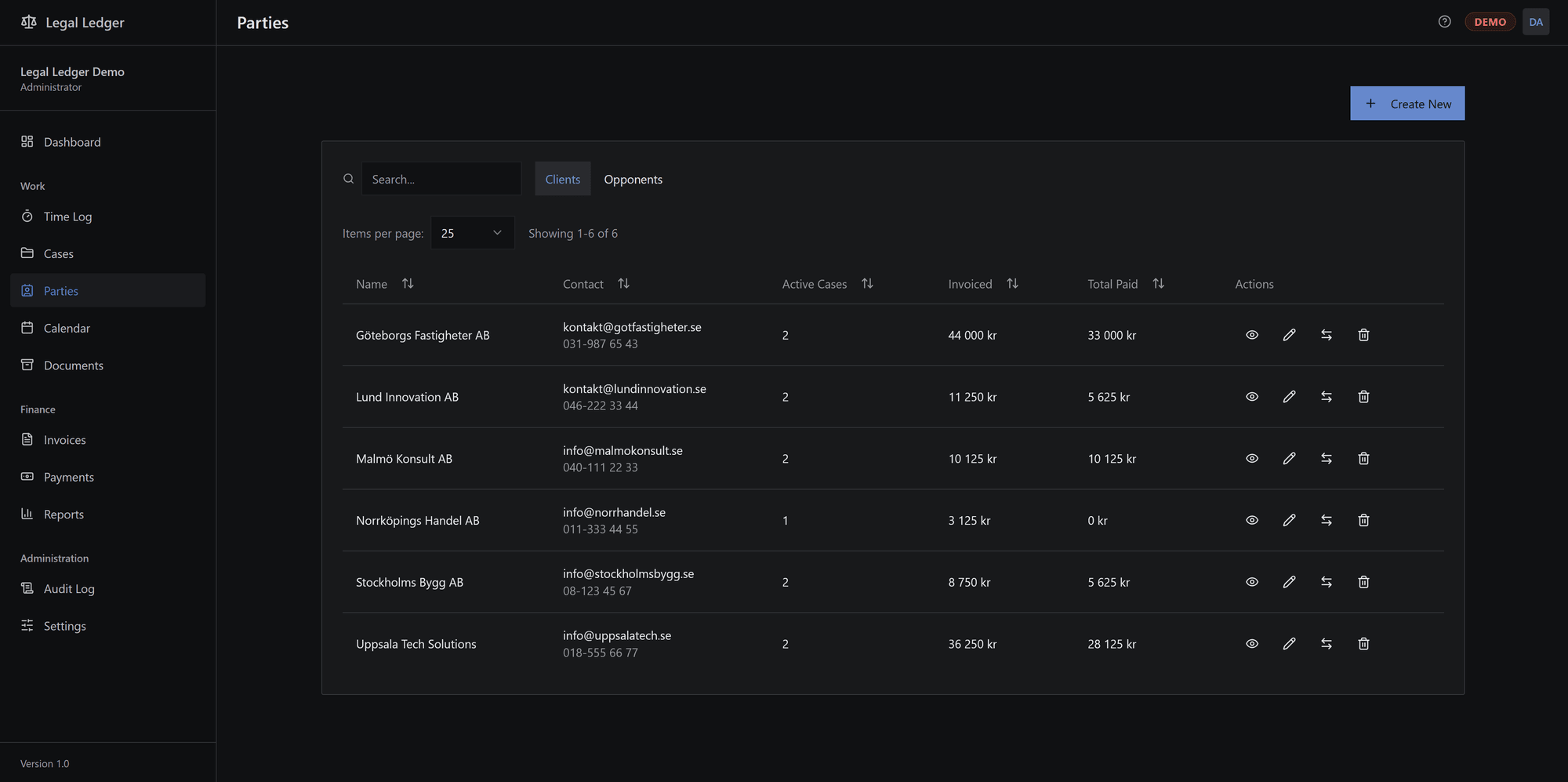This screenshot has width=1568, height=782.
Task: Click swap arrows icon for Malmö Konsult AB
Action: [1327, 458]
